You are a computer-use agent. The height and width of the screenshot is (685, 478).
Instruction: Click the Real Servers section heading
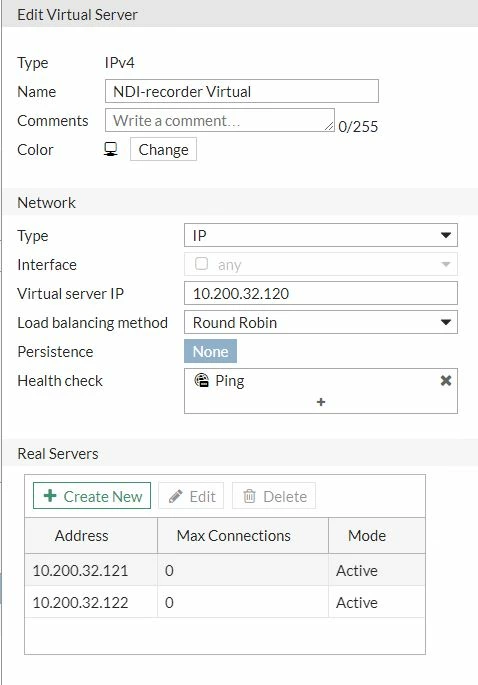click(x=58, y=453)
